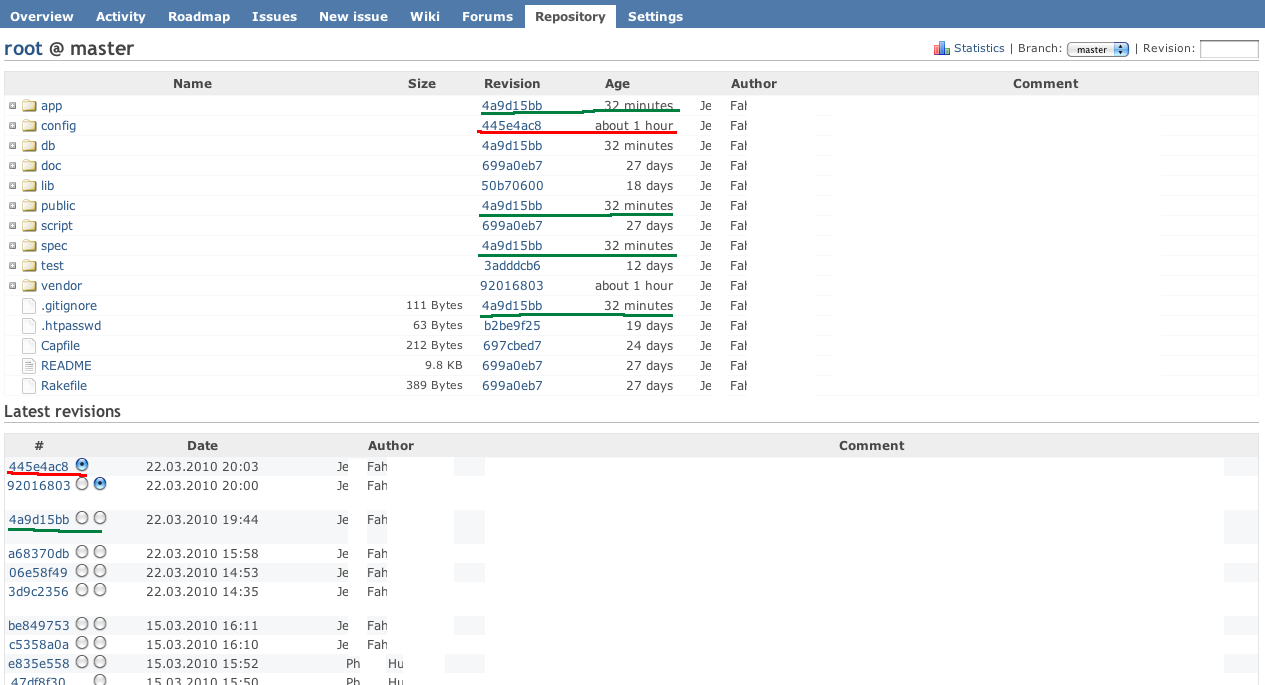The height and width of the screenshot is (685, 1265).
Task: Open revision c5358a0a in Latest revisions
Action: click(x=39, y=644)
